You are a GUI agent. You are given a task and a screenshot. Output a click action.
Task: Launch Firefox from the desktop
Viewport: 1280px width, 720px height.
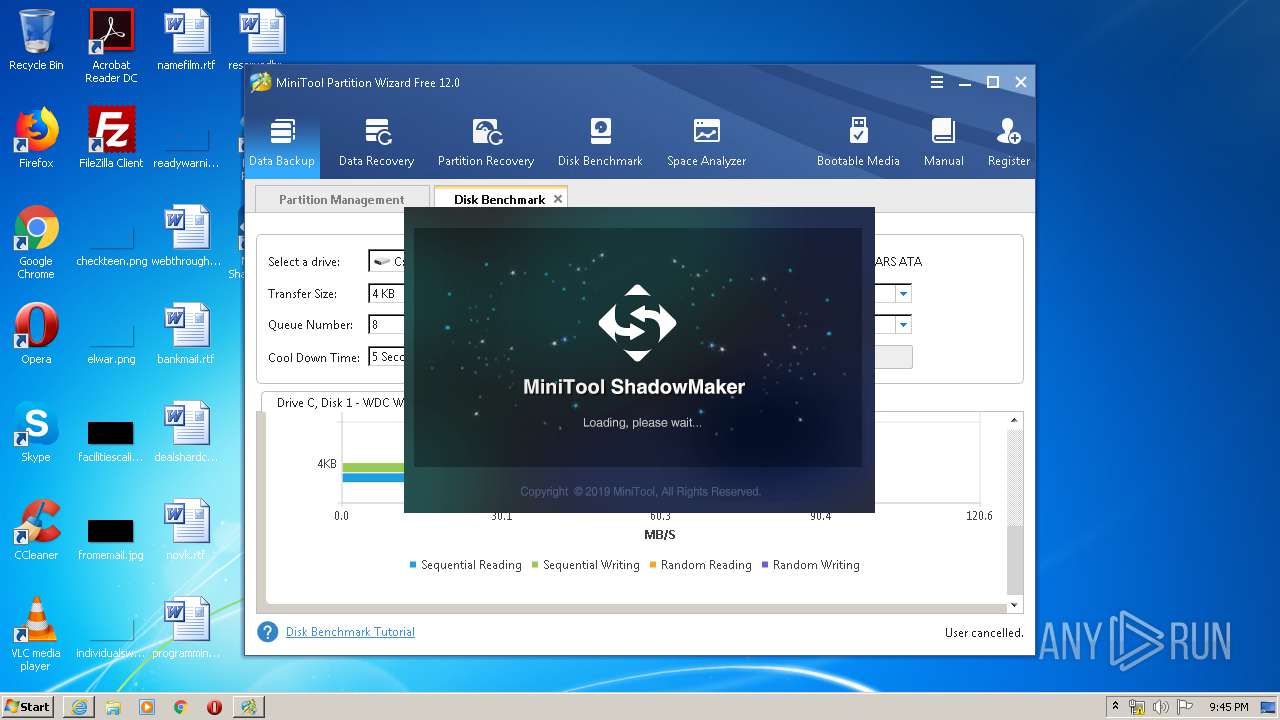pyautogui.click(x=36, y=138)
